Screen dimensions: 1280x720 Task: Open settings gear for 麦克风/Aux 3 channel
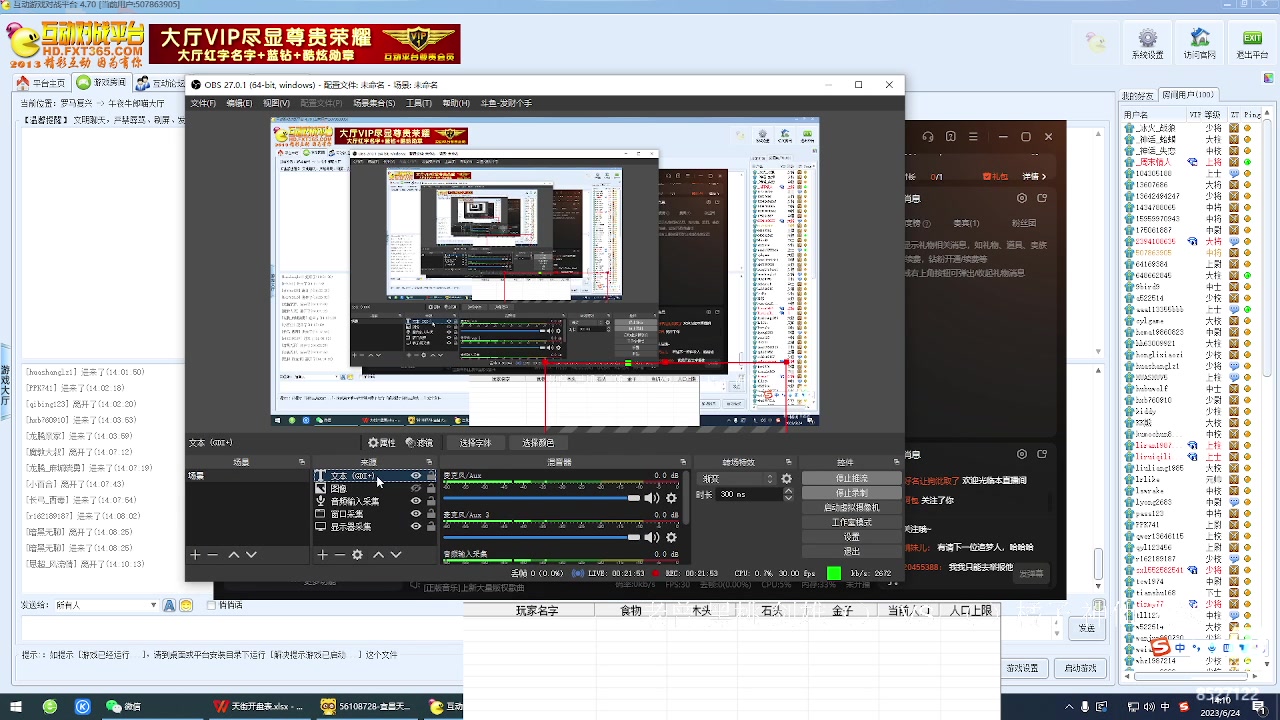671,537
